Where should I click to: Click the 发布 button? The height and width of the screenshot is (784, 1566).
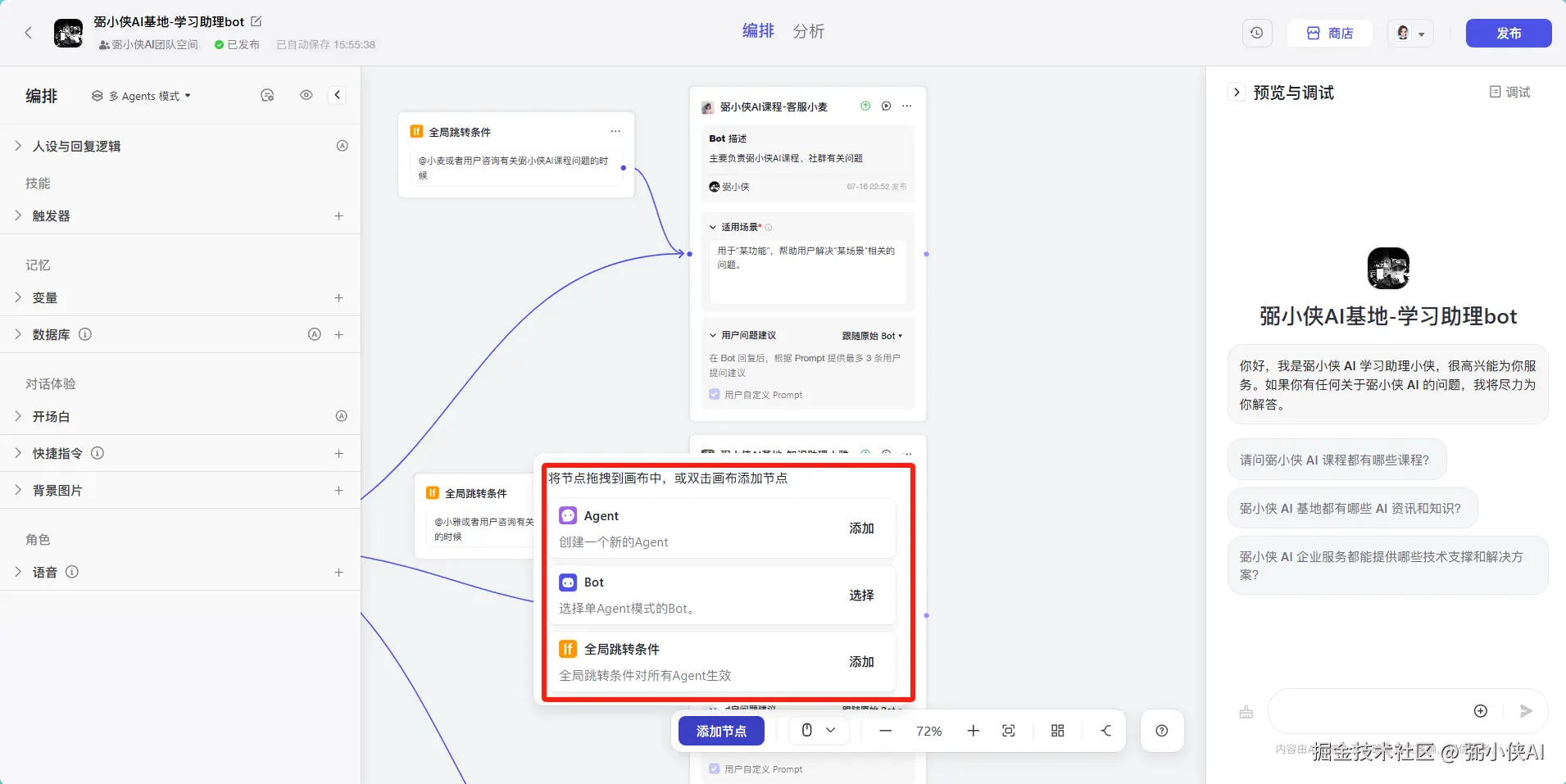click(x=1509, y=33)
